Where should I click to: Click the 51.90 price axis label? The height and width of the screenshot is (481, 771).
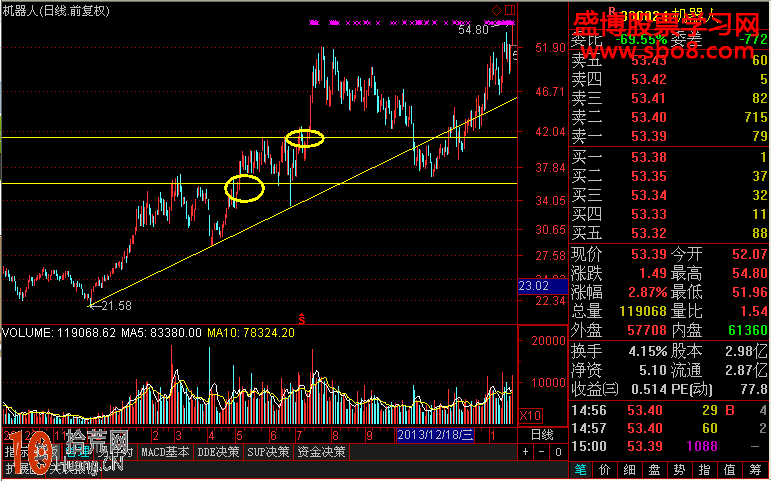click(550, 48)
